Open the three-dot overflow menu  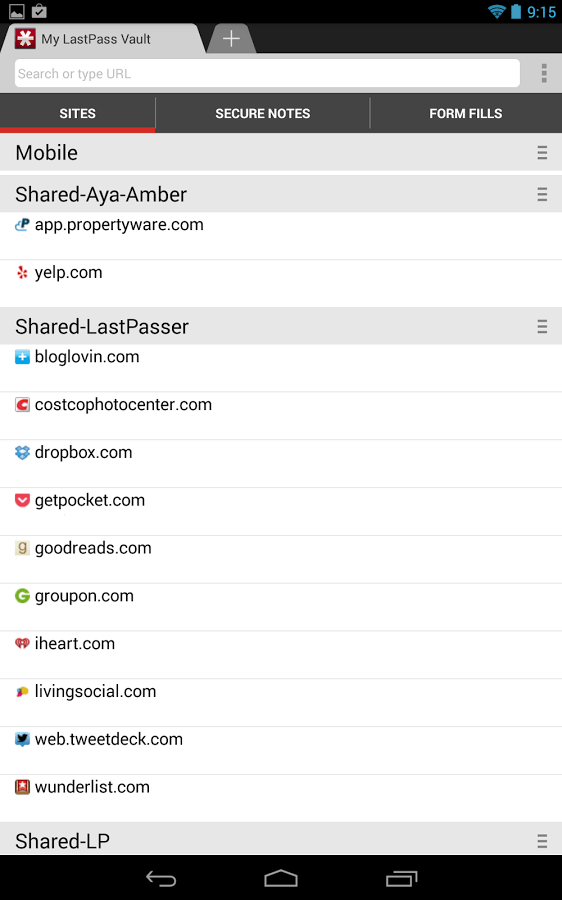click(x=544, y=73)
